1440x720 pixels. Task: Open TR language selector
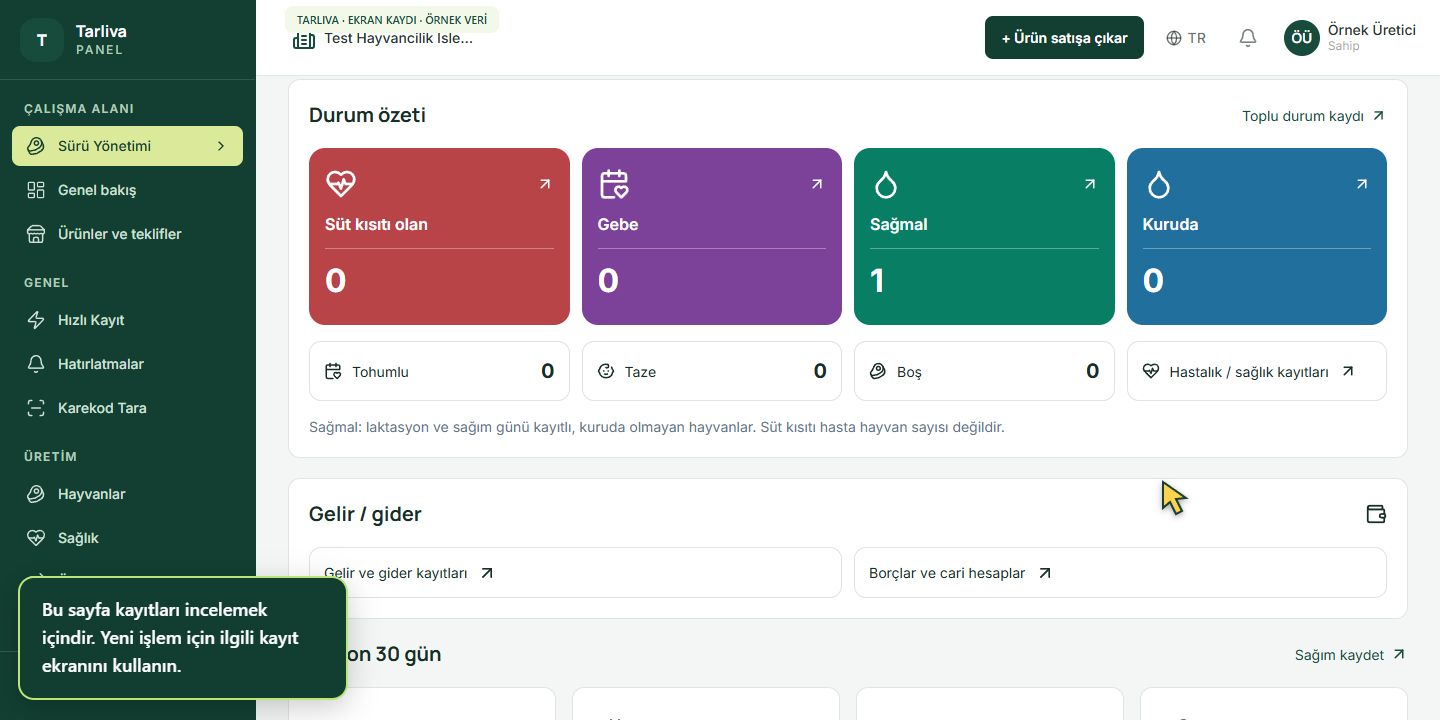(1186, 38)
